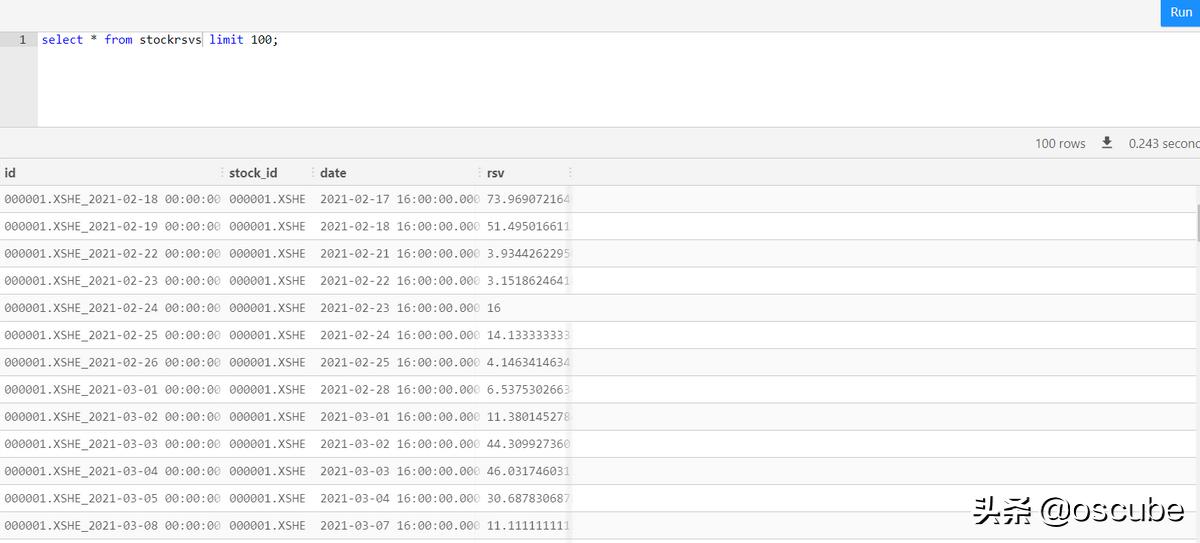Image resolution: width=1200 pixels, height=543 pixels.
Task: Select date cell 2021-02-25 16:00:00.000
Action: (400, 362)
